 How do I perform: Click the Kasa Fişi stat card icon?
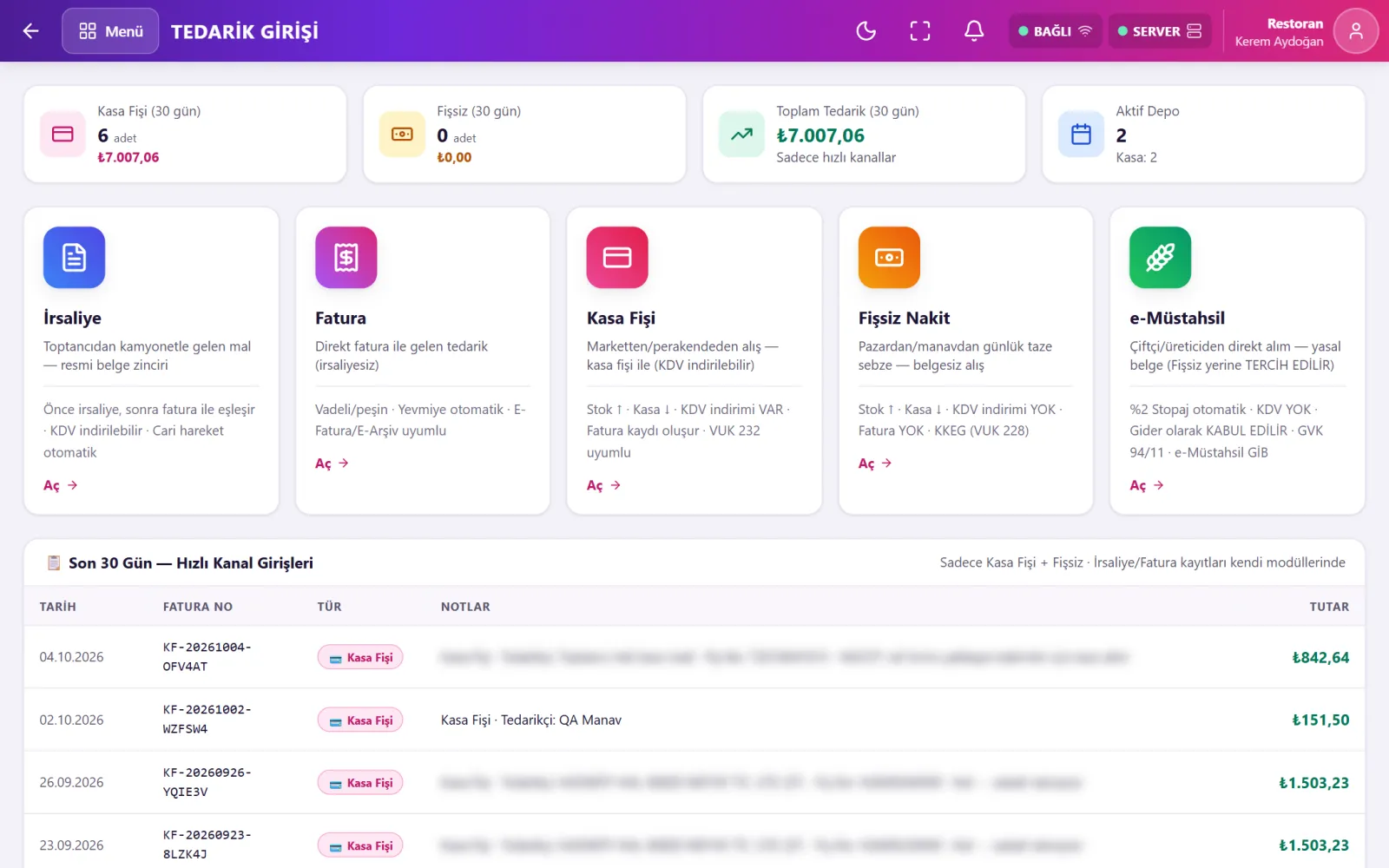[63, 135]
